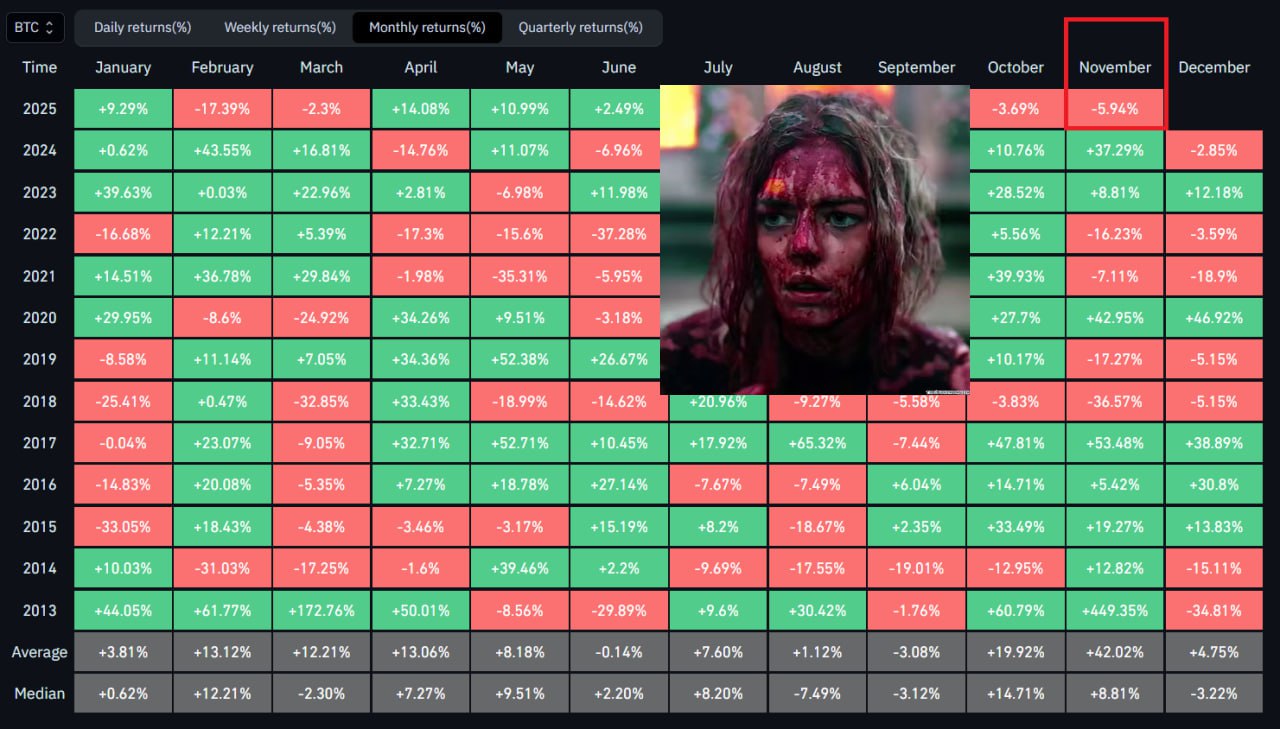Open the BTC coin selector dropdown
Image resolution: width=1280 pixels, height=729 pixels.
click(35, 27)
